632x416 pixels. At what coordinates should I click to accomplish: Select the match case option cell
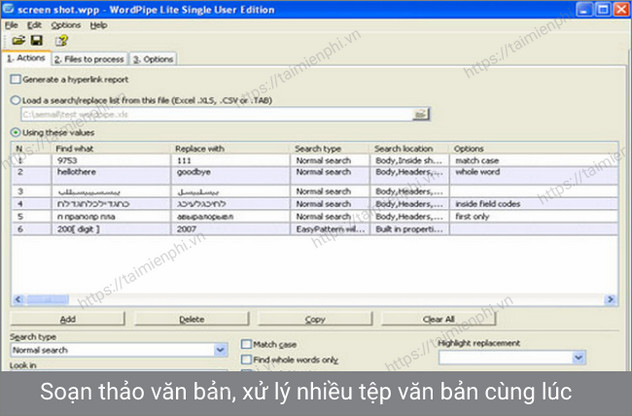[534, 160]
